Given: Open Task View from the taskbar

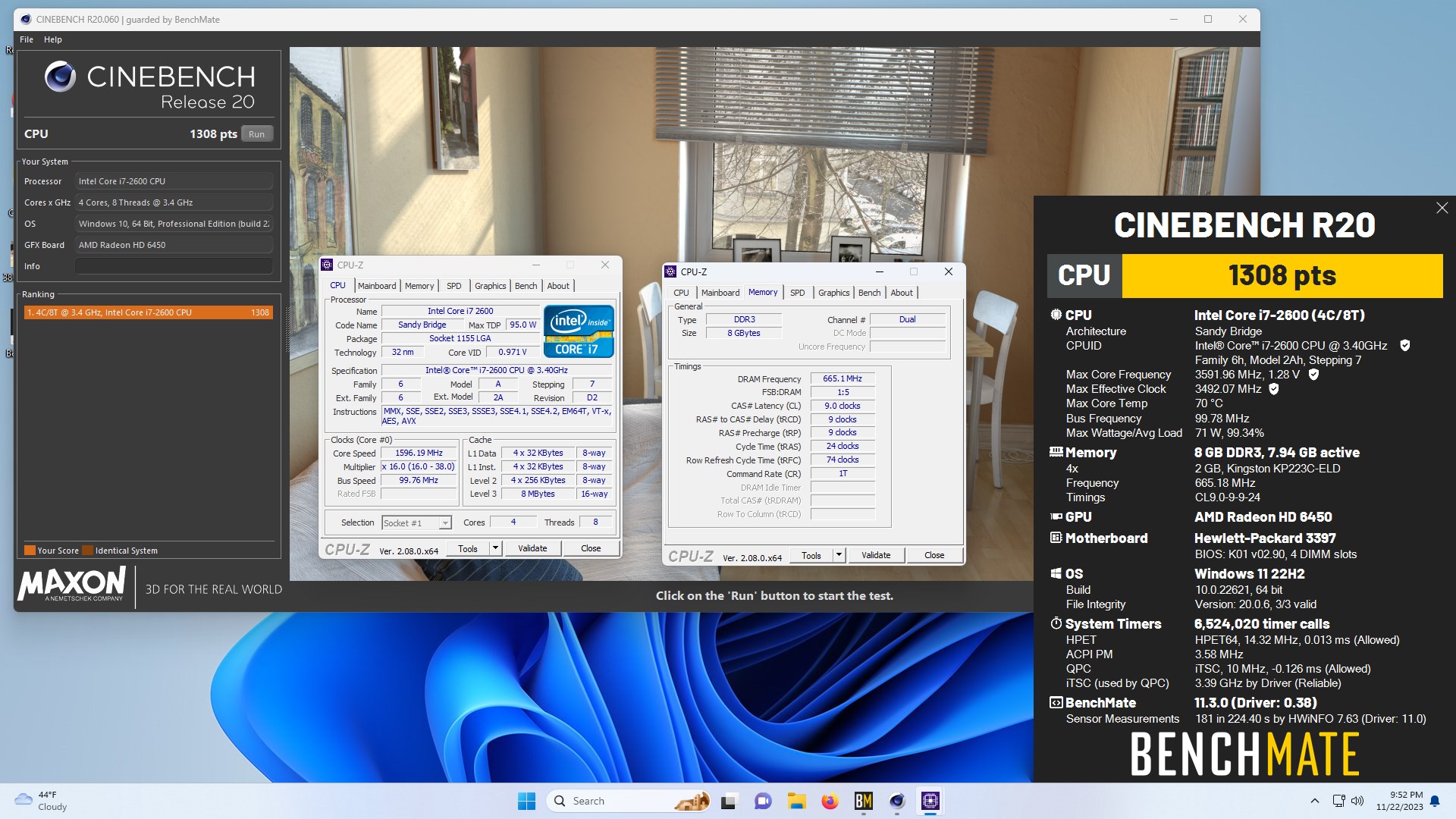Looking at the screenshot, I should 729,801.
